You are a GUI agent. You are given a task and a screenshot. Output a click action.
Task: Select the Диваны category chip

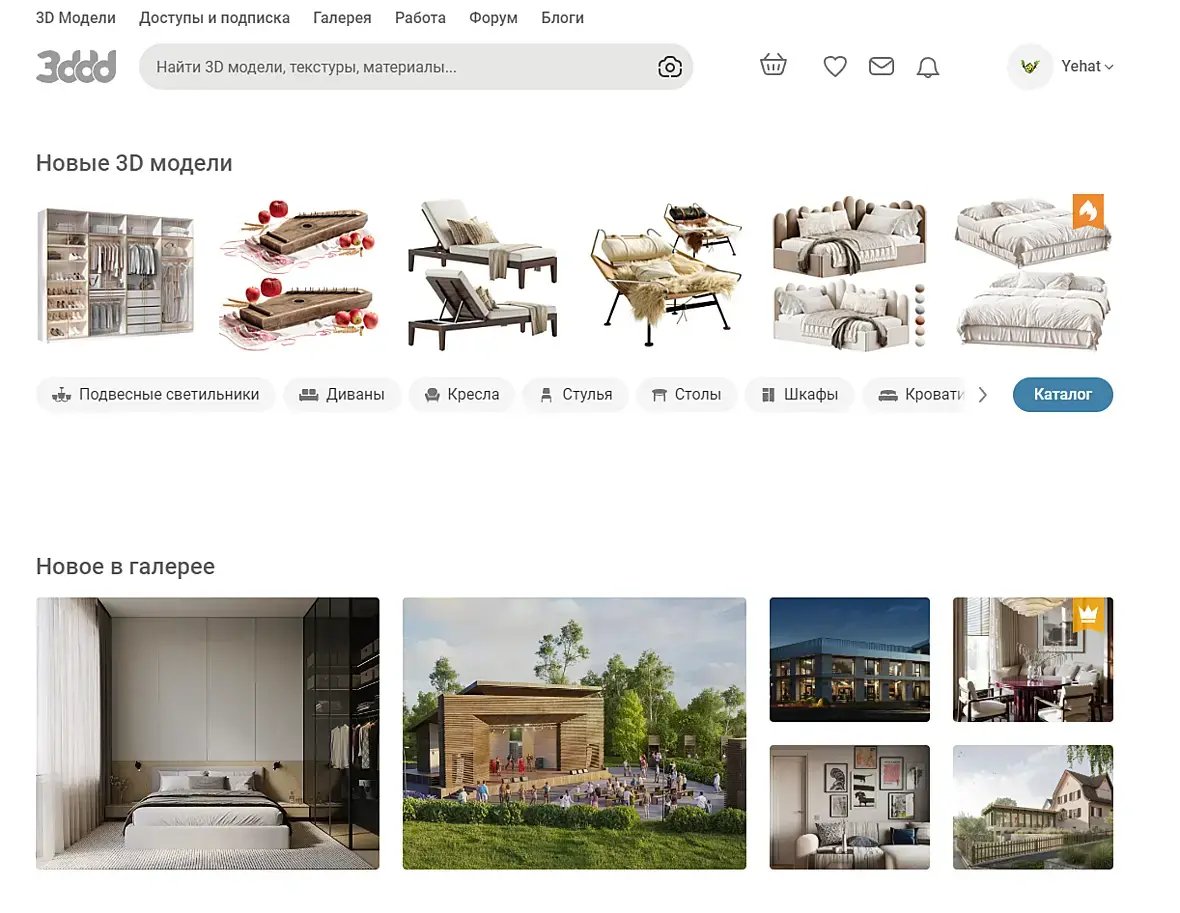(x=342, y=394)
